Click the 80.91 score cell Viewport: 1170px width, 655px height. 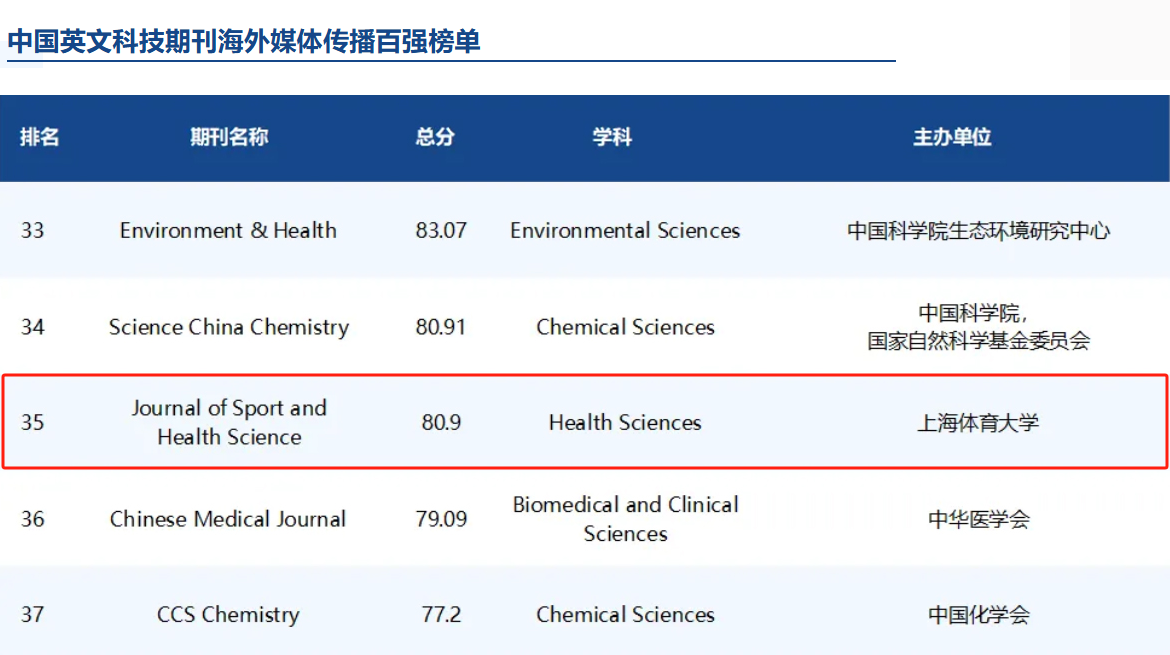[441, 327]
